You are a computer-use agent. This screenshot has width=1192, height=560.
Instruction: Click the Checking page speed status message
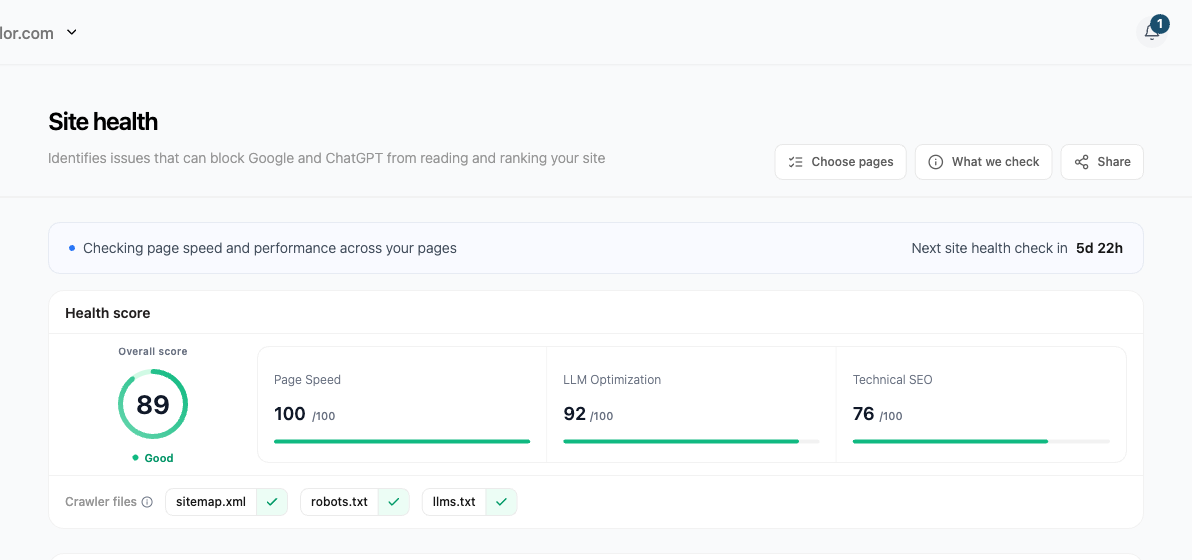click(x=270, y=248)
